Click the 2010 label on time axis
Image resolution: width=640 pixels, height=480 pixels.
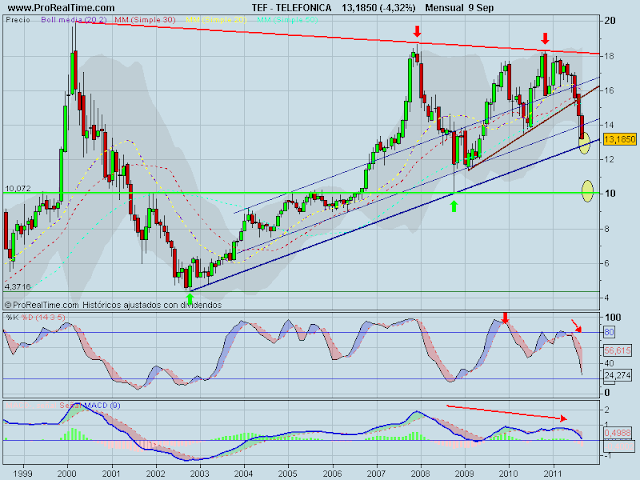[509, 473]
